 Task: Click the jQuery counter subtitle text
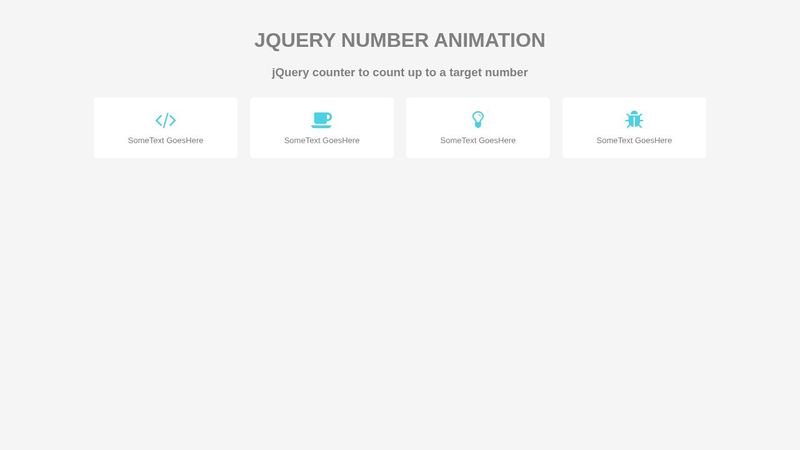[400, 72]
